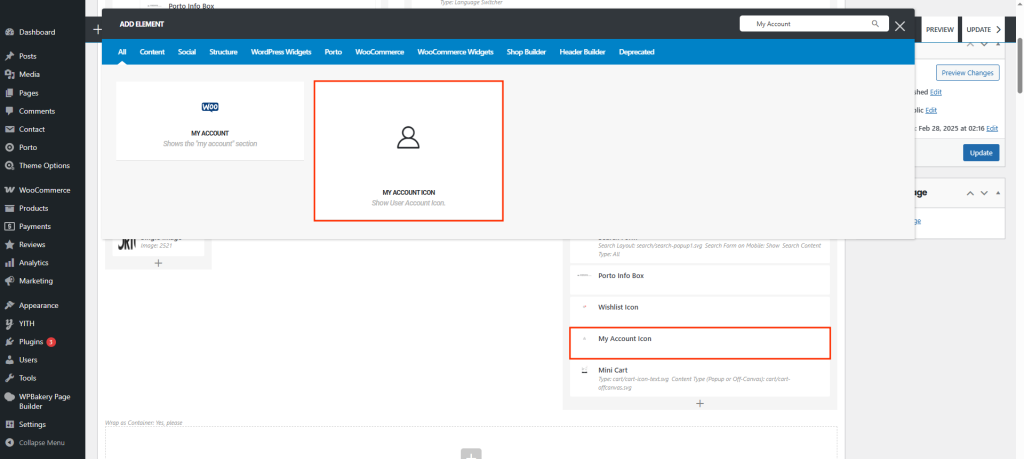Go to WooCommerce in the sidebar
Viewport: 1024px width, 459px height.
[x=44, y=190]
